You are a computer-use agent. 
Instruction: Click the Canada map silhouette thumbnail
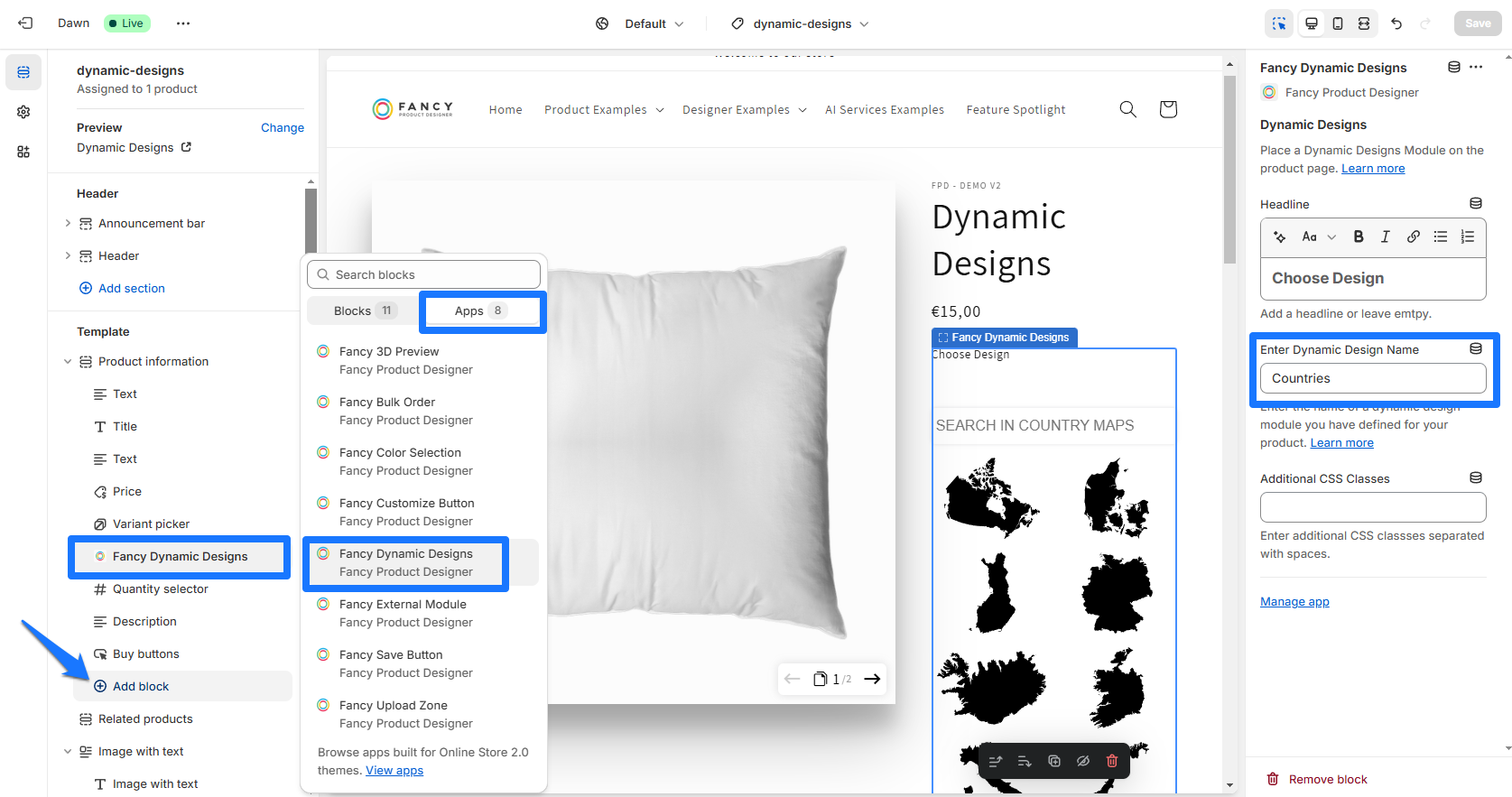(x=992, y=497)
